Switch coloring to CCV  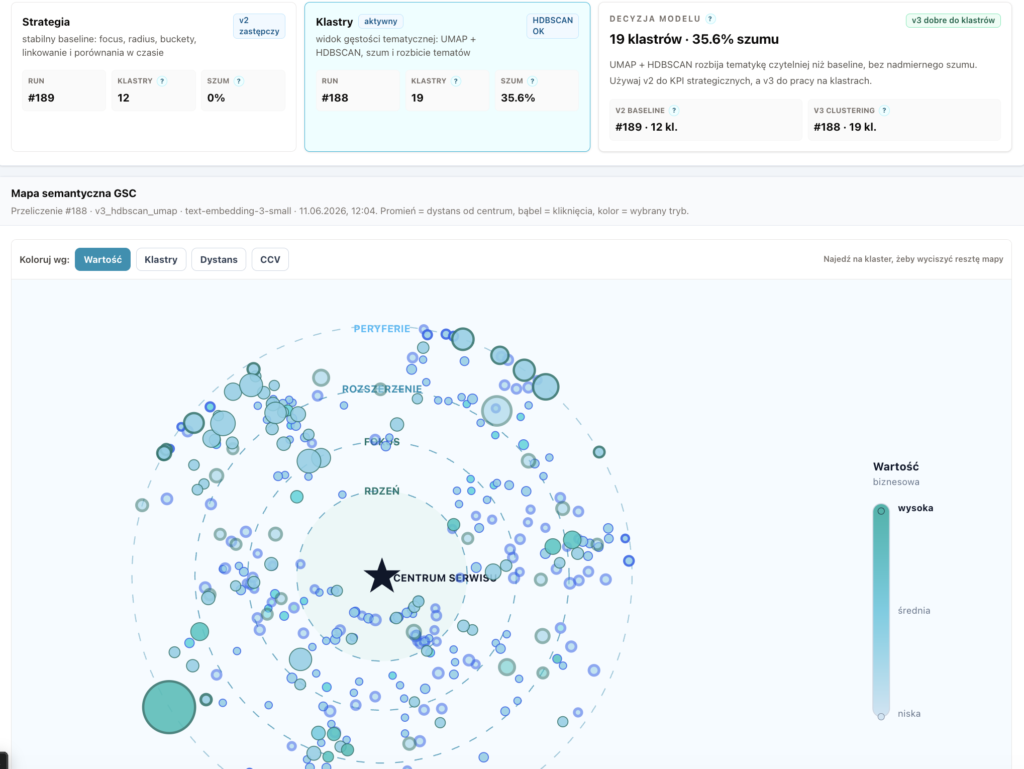coord(270,259)
